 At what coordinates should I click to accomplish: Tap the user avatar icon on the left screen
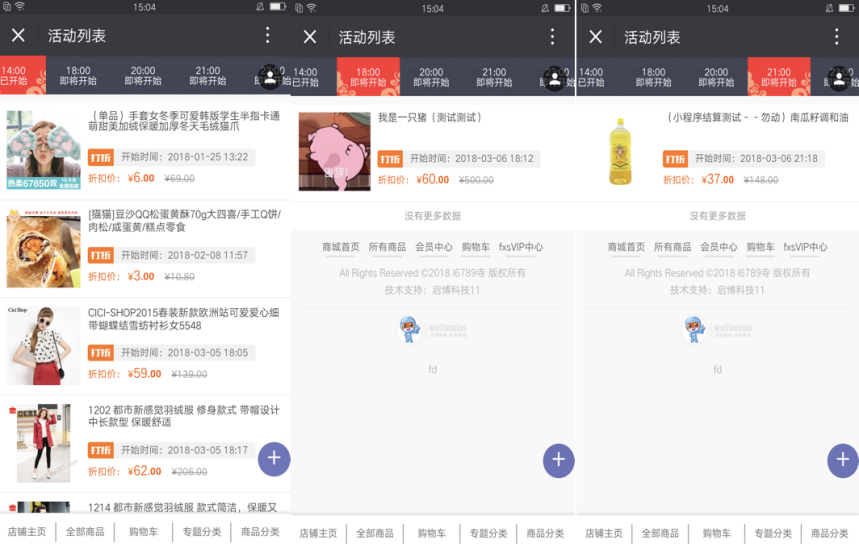pos(269,77)
